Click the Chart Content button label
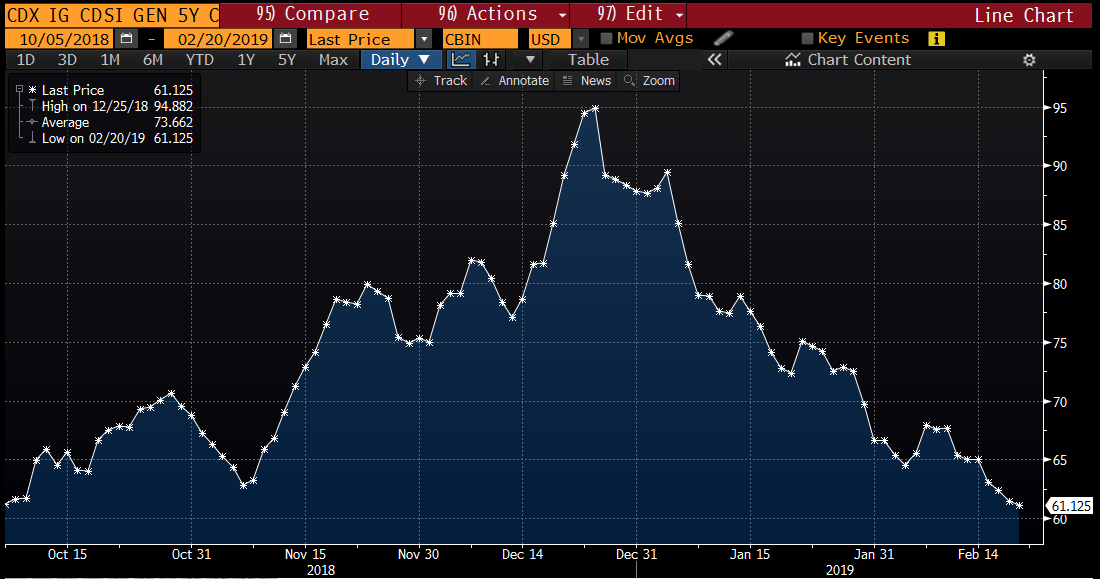The height and width of the screenshot is (579, 1100). tap(859, 60)
